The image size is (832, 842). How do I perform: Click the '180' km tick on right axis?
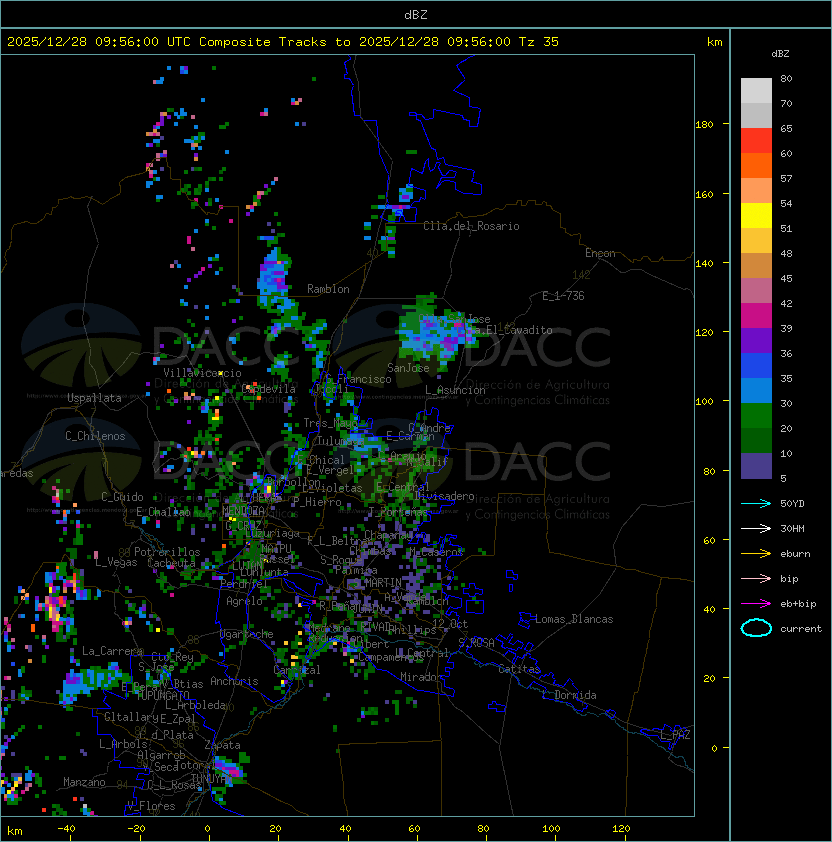coord(704,125)
